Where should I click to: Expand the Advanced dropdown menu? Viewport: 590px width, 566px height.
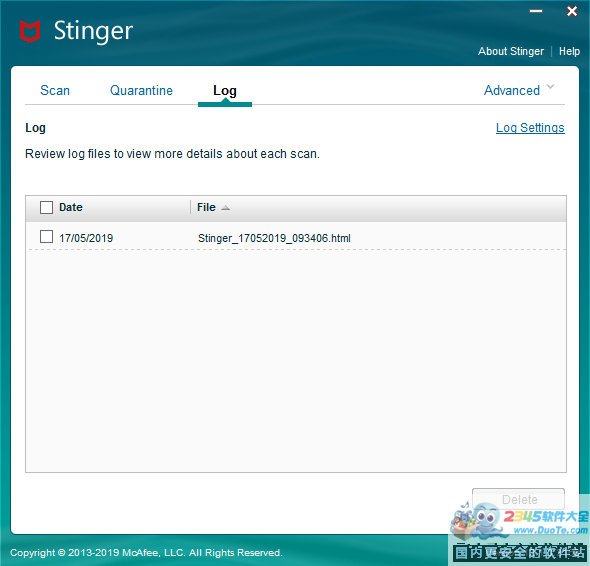519,90
